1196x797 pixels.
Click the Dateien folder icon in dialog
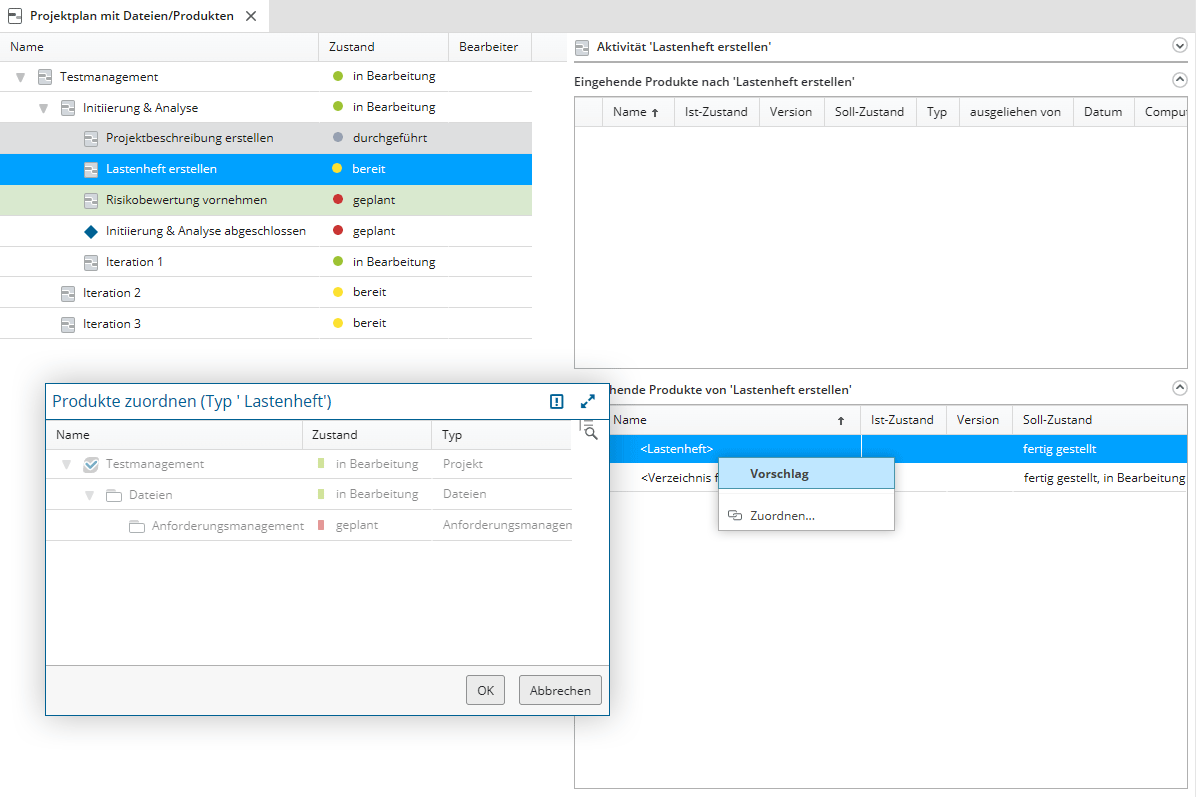(114, 495)
